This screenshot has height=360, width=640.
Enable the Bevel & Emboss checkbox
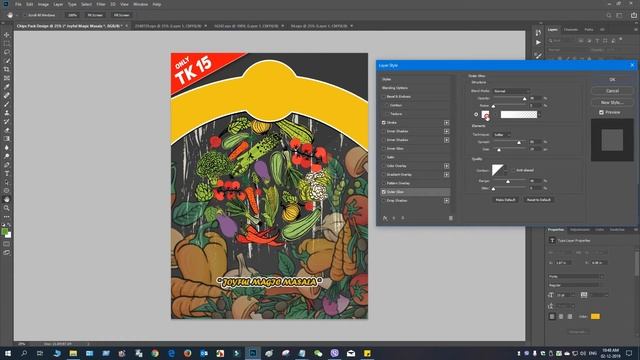(384, 97)
